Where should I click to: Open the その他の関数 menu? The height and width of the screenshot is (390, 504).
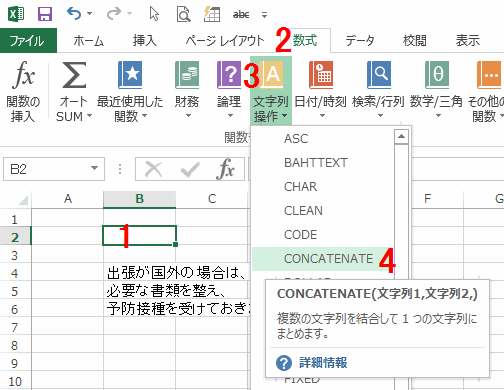tap(486, 91)
